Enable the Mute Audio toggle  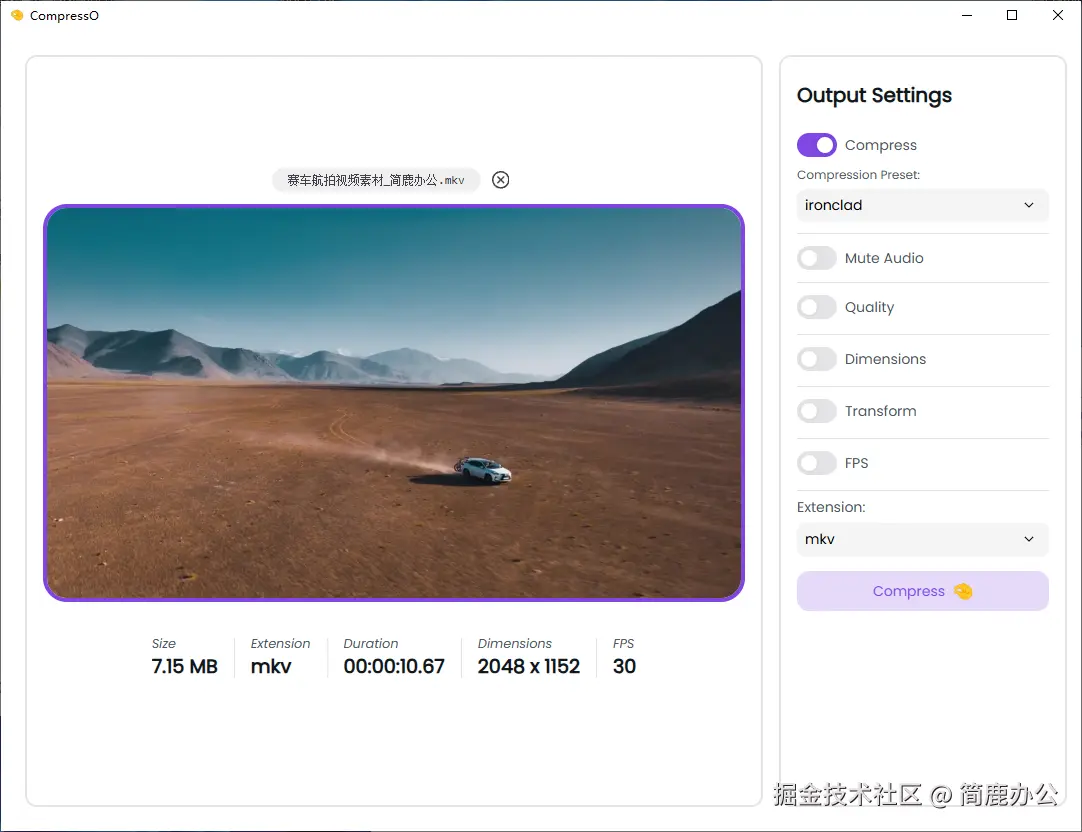coord(817,258)
